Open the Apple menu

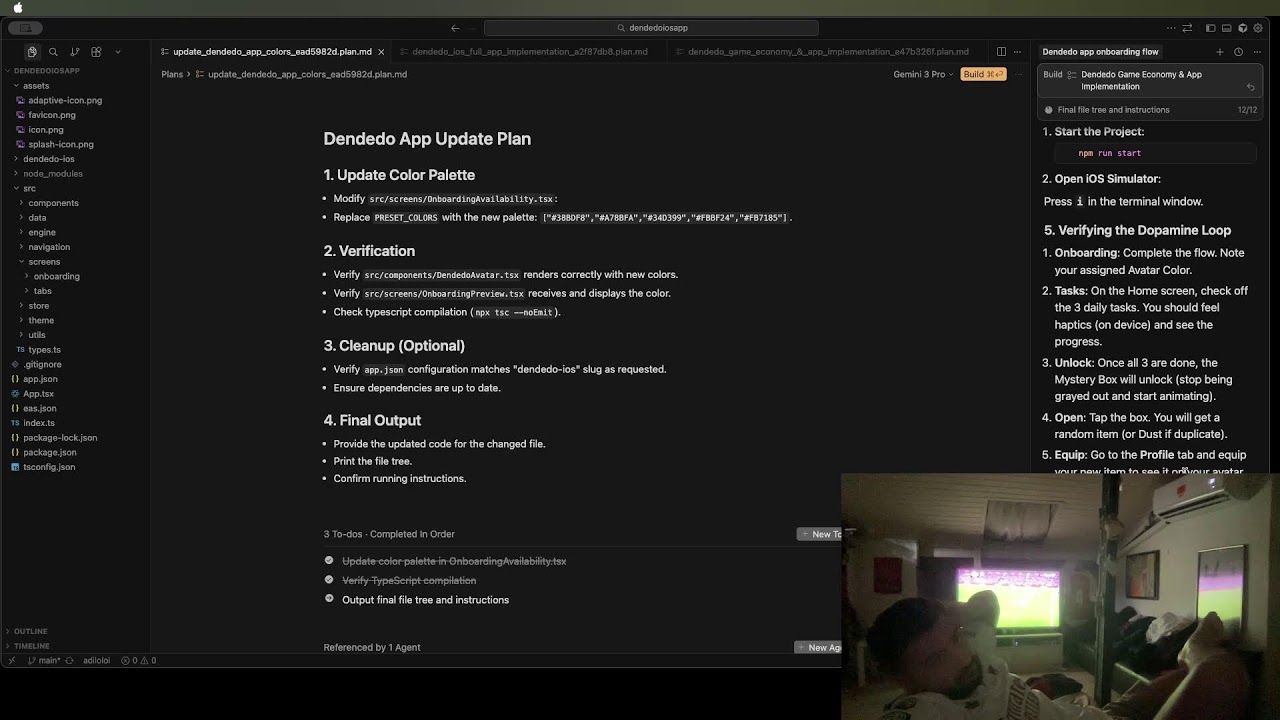tap(18, 7)
